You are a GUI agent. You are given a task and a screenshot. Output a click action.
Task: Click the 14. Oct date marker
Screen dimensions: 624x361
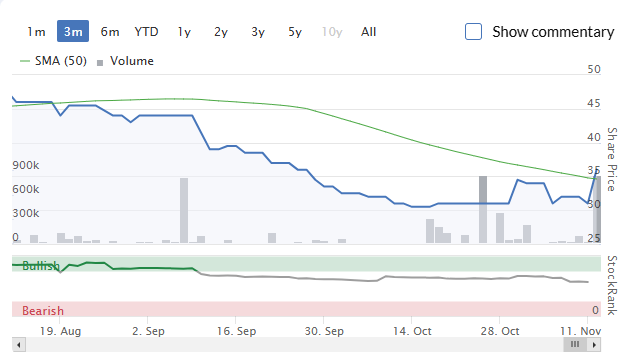coord(412,331)
